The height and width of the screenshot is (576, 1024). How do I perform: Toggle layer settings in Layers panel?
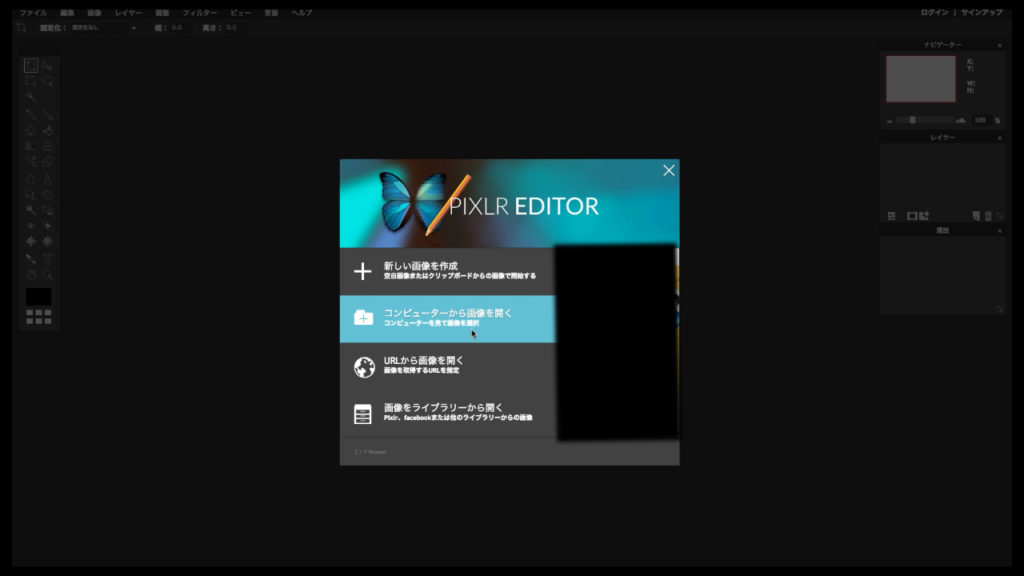coord(891,216)
